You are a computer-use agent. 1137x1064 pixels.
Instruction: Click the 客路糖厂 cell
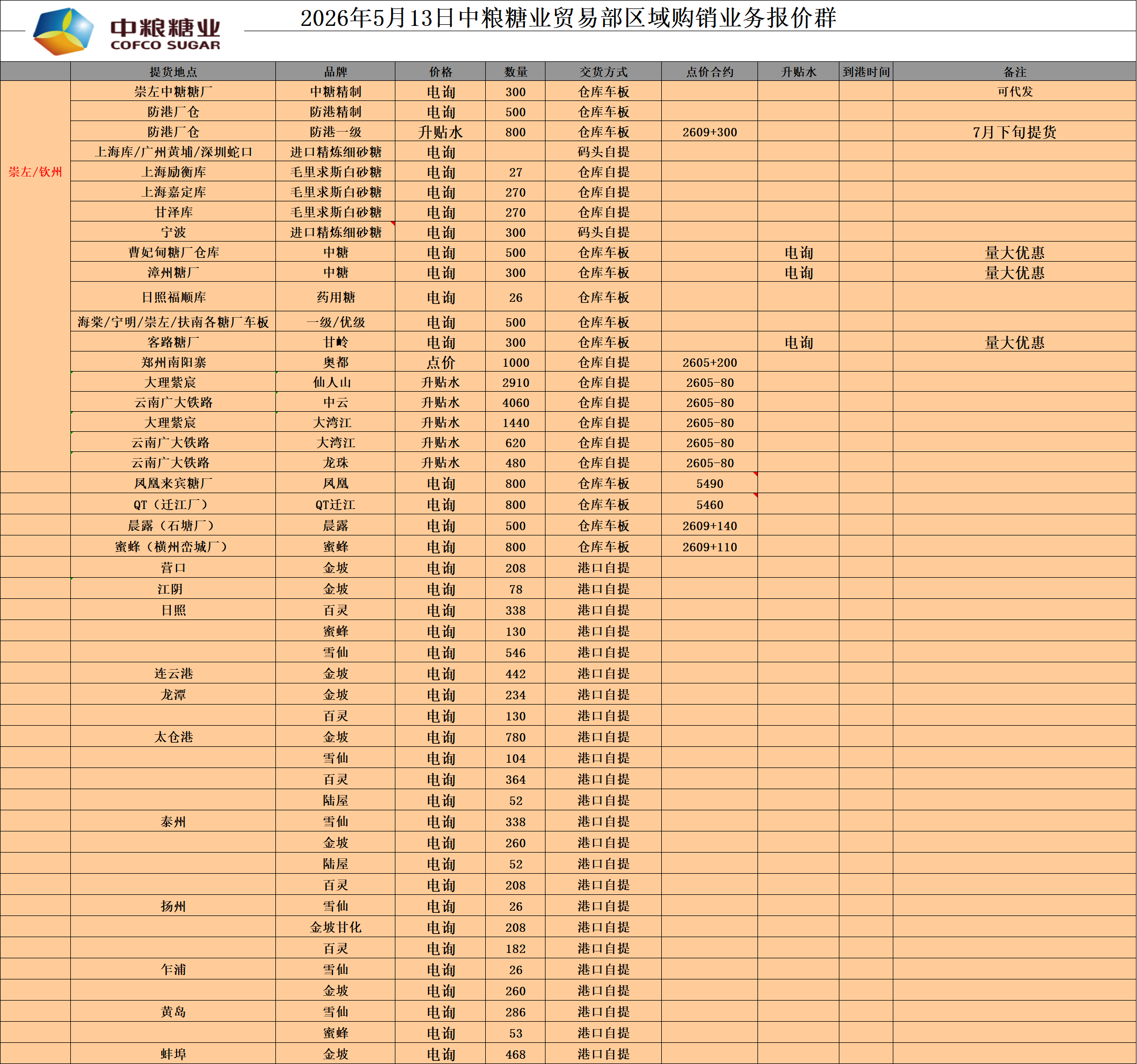point(173,341)
